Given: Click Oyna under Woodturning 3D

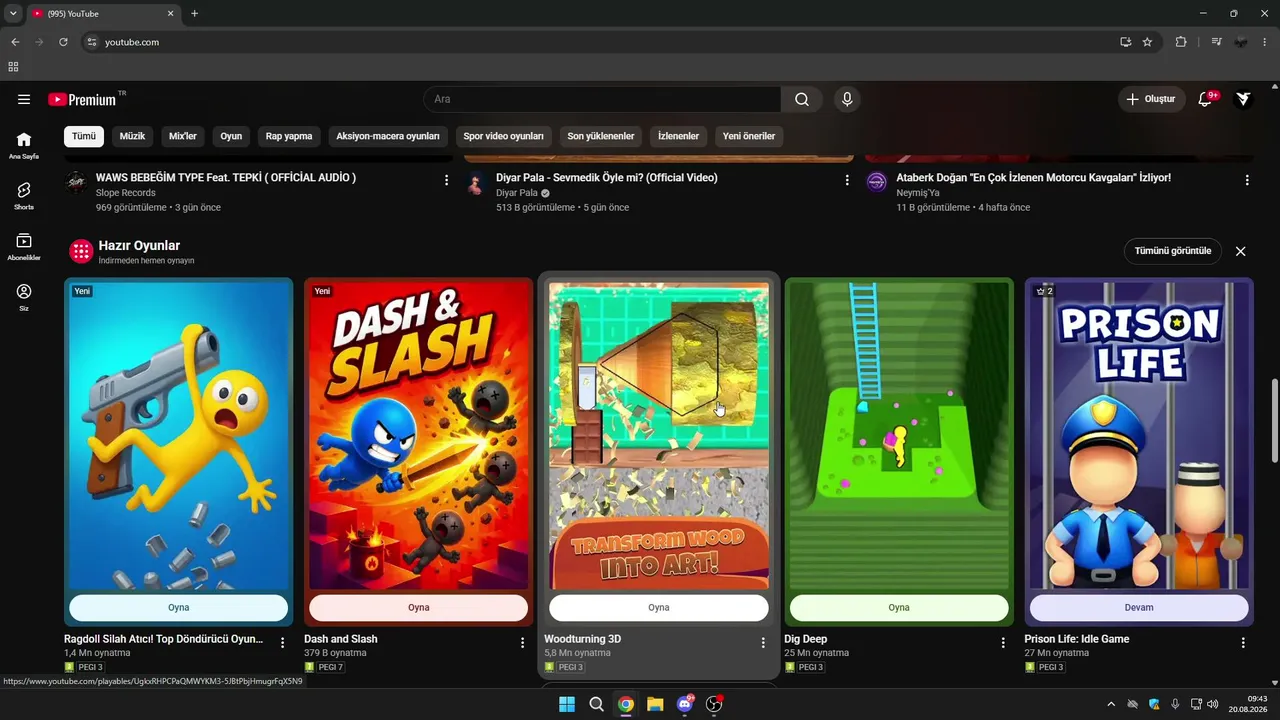Looking at the screenshot, I should tap(659, 608).
